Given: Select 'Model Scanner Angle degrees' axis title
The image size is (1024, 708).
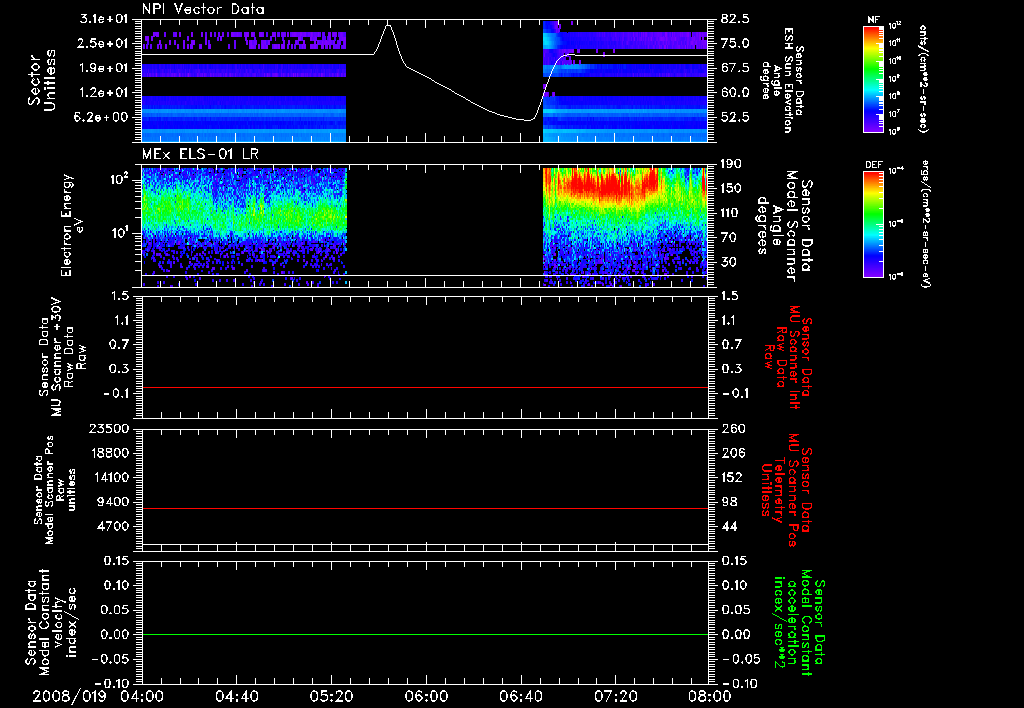Looking at the screenshot, I should click(785, 226).
